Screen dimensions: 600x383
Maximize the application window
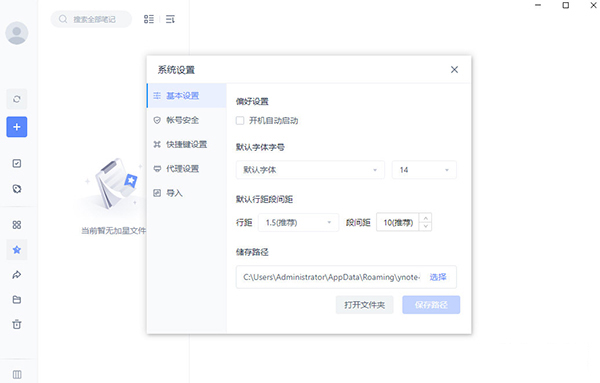pos(566,5)
